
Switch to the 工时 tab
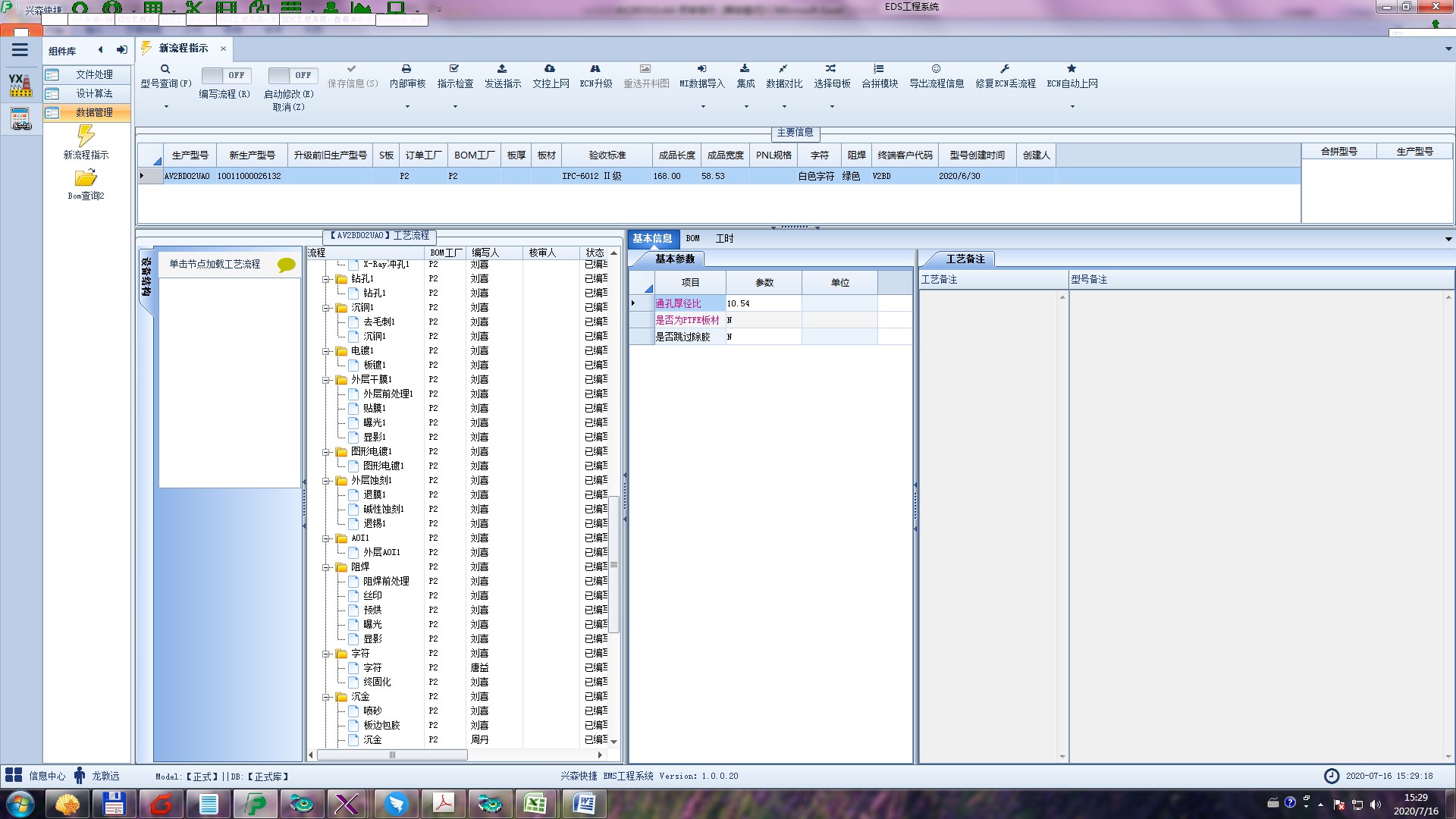point(724,239)
